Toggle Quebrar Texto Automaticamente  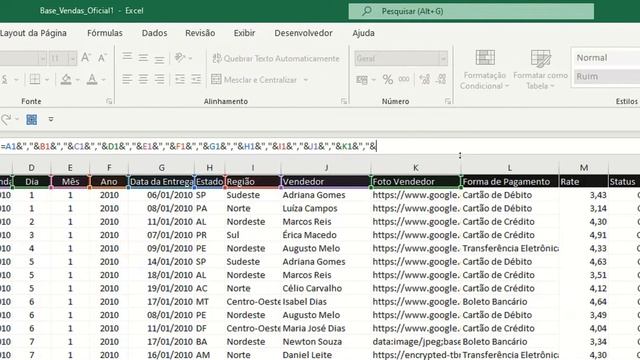click(x=276, y=58)
